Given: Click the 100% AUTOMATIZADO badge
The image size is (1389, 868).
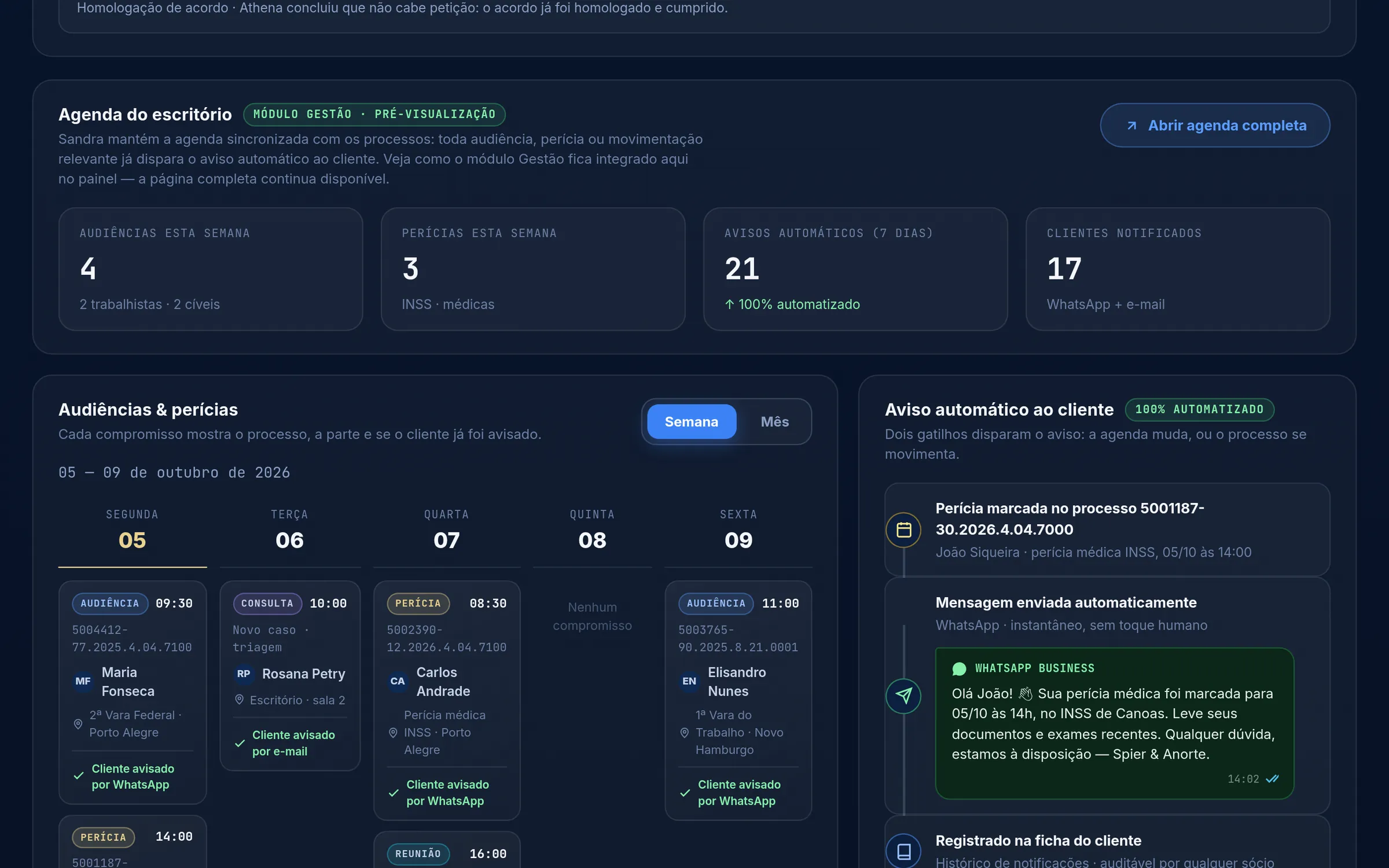Looking at the screenshot, I should (x=1199, y=410).
